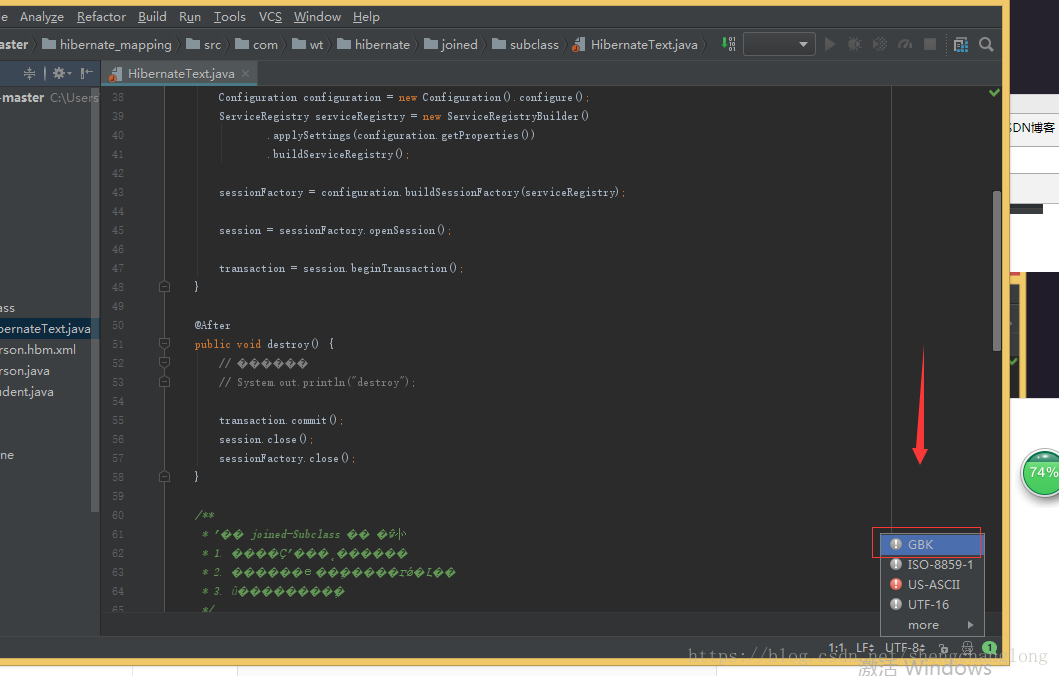Open the Build menu
This screenshot has width=1059, height=676.
(152, 17)
